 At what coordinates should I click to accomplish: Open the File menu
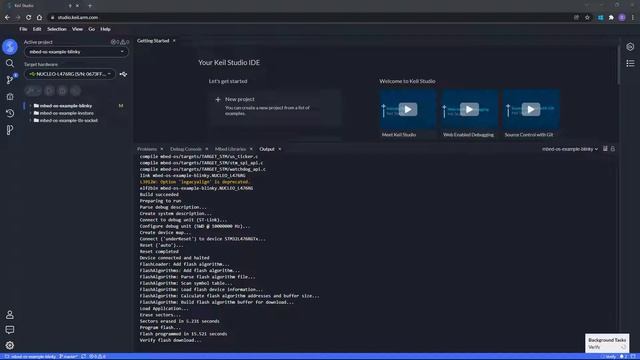pos(23,29)
